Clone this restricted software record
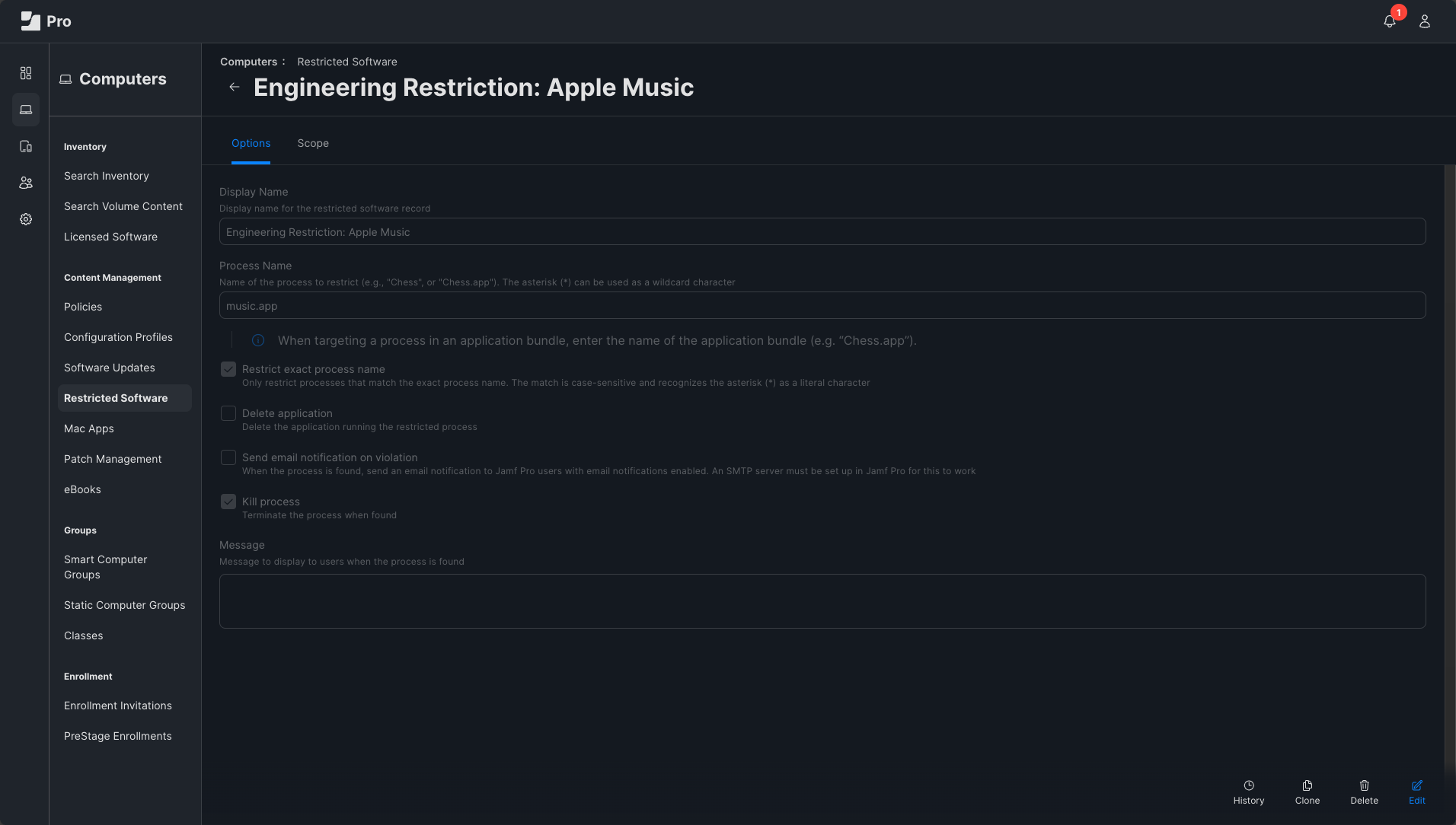This screenshot has height=825, width=1456. pos(1308,792)
